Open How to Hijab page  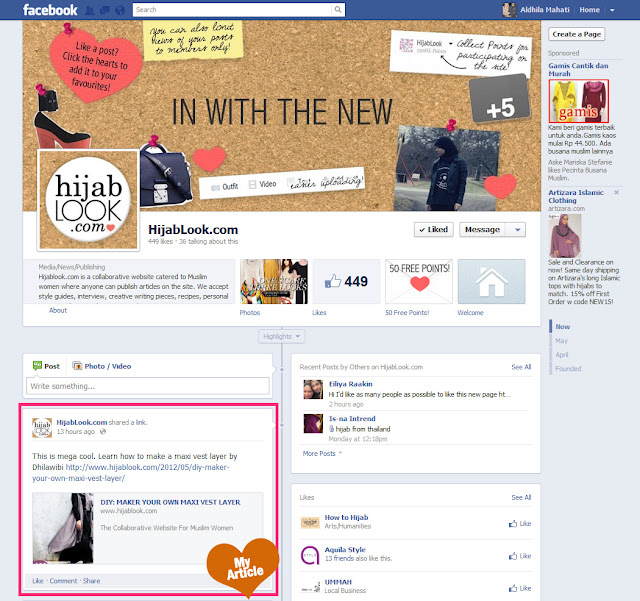point(346,518)
